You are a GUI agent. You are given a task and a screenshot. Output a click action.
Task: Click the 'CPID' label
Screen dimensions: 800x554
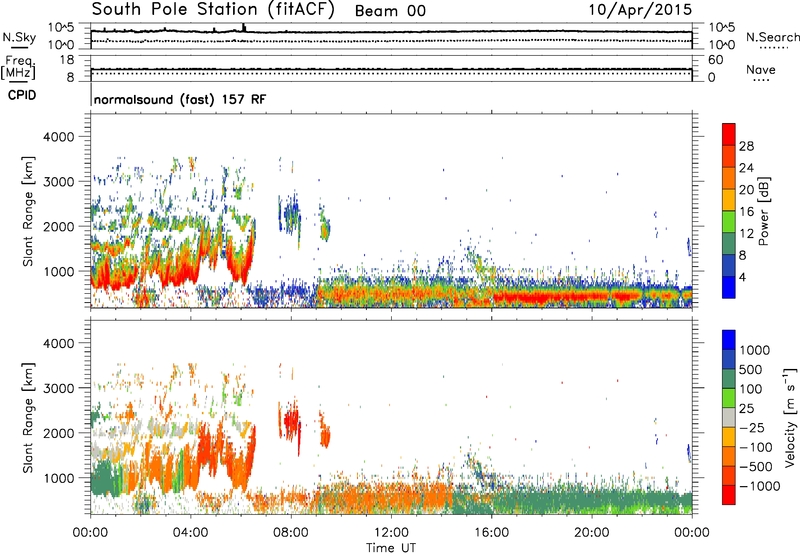(22, 95)
